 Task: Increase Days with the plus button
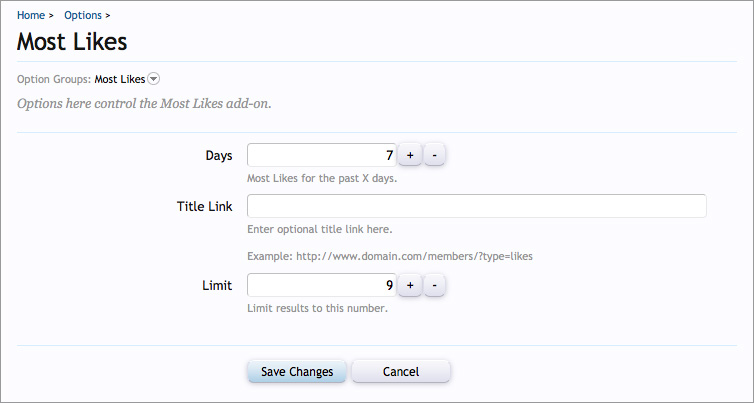click(x=410, y=155)
